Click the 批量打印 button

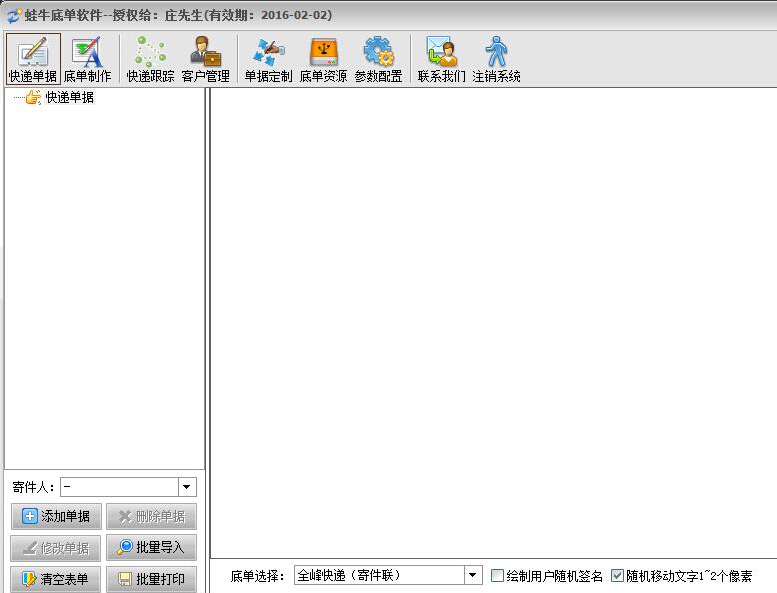pos(151,579)
